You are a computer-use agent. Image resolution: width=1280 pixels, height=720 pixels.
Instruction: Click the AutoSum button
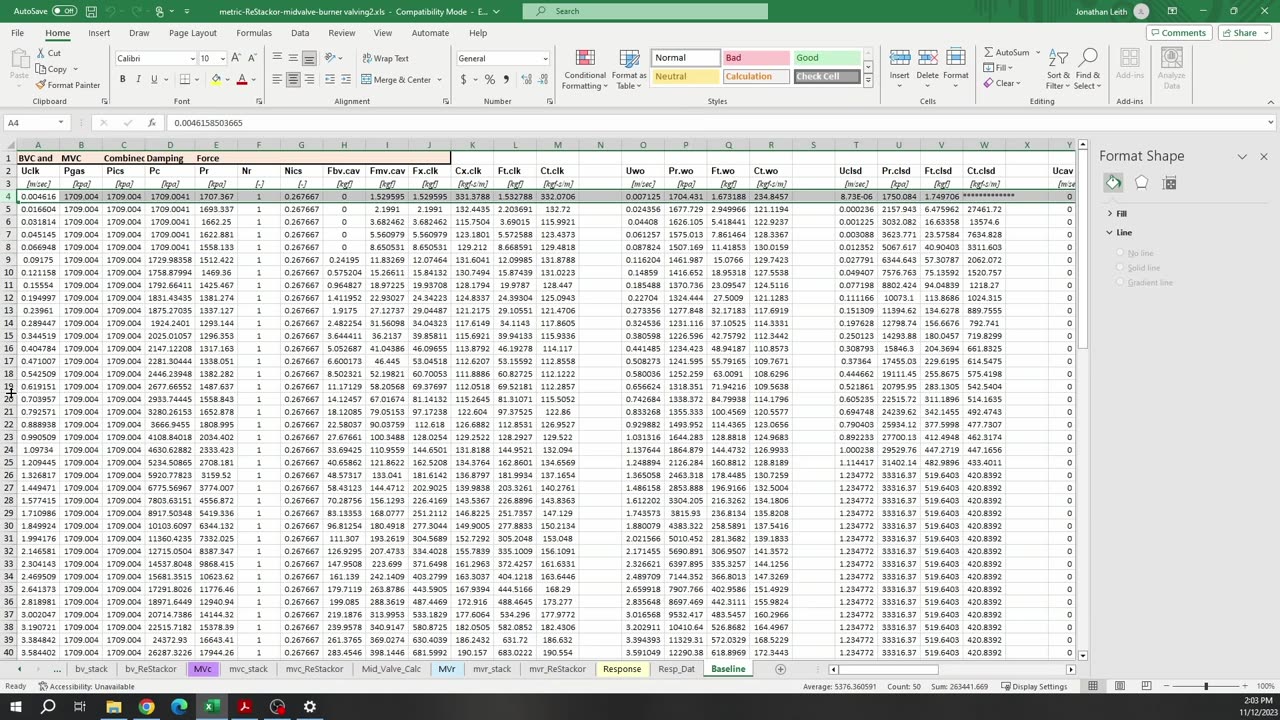point(1008,52)
